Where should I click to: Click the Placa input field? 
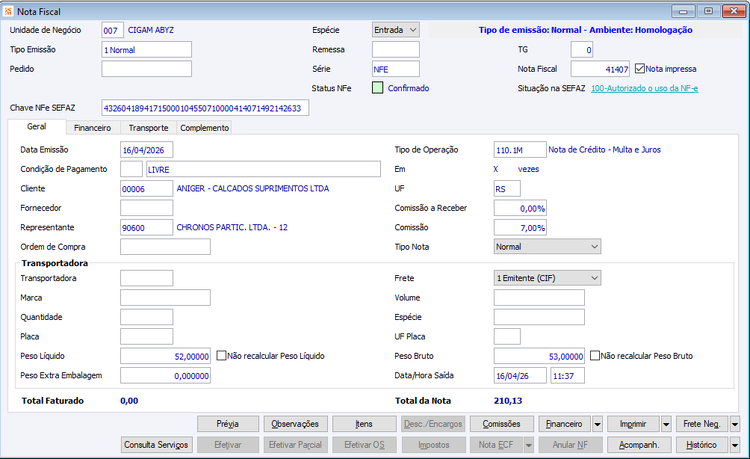tap(146, 336)
